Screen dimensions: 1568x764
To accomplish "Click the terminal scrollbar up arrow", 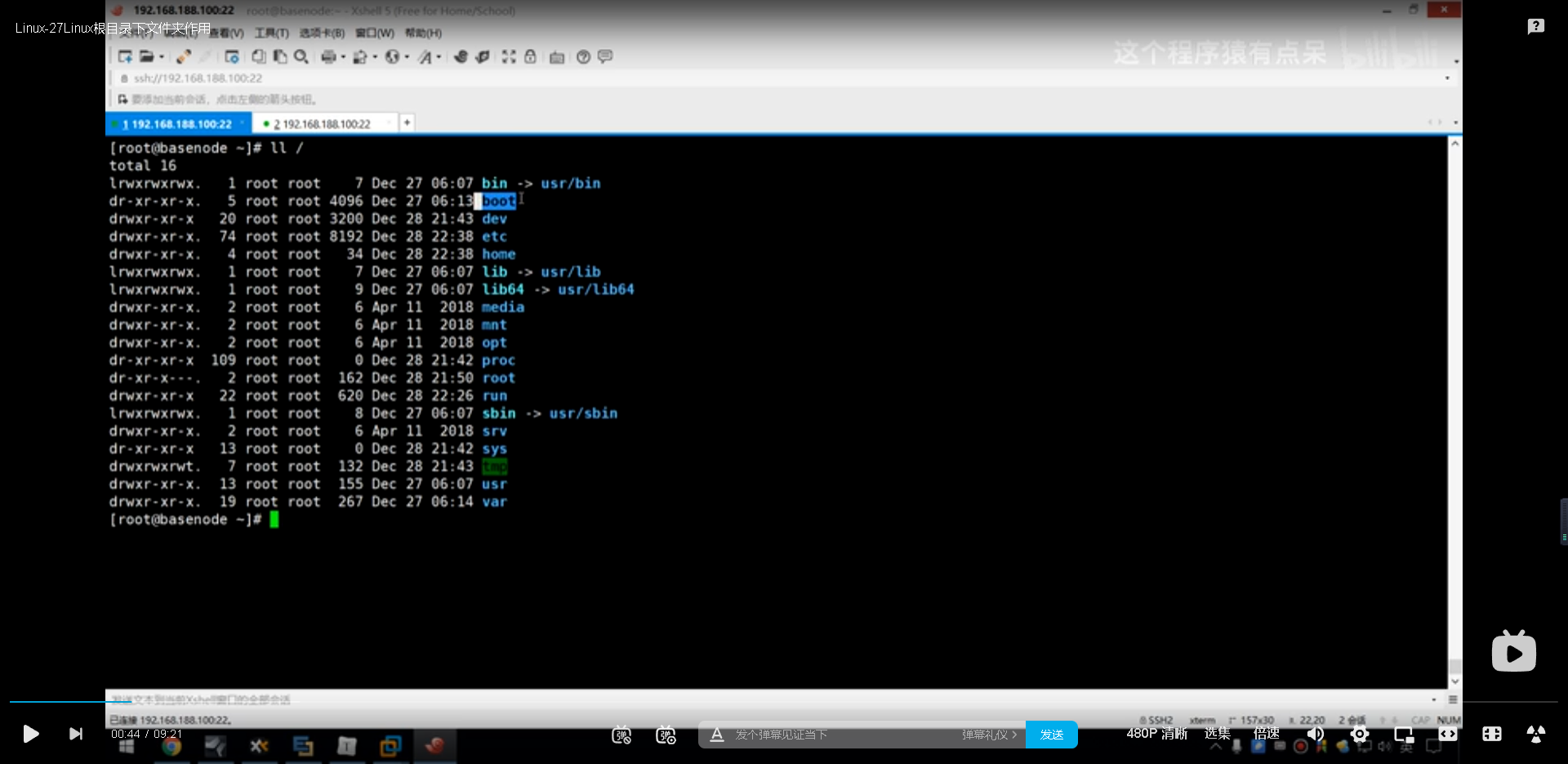I will point(1454,143).
